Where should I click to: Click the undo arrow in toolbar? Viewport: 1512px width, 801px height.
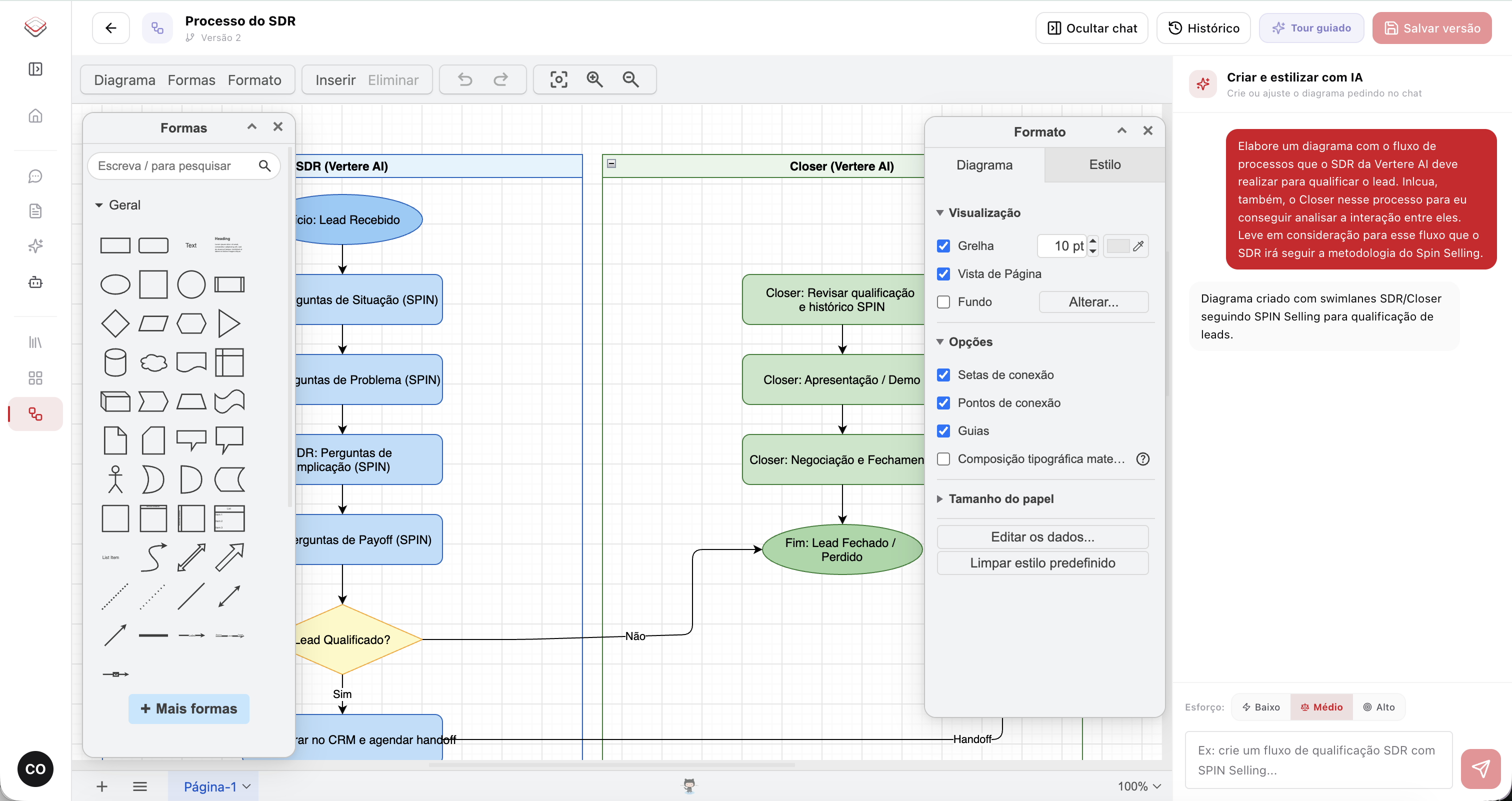point(465,79)
